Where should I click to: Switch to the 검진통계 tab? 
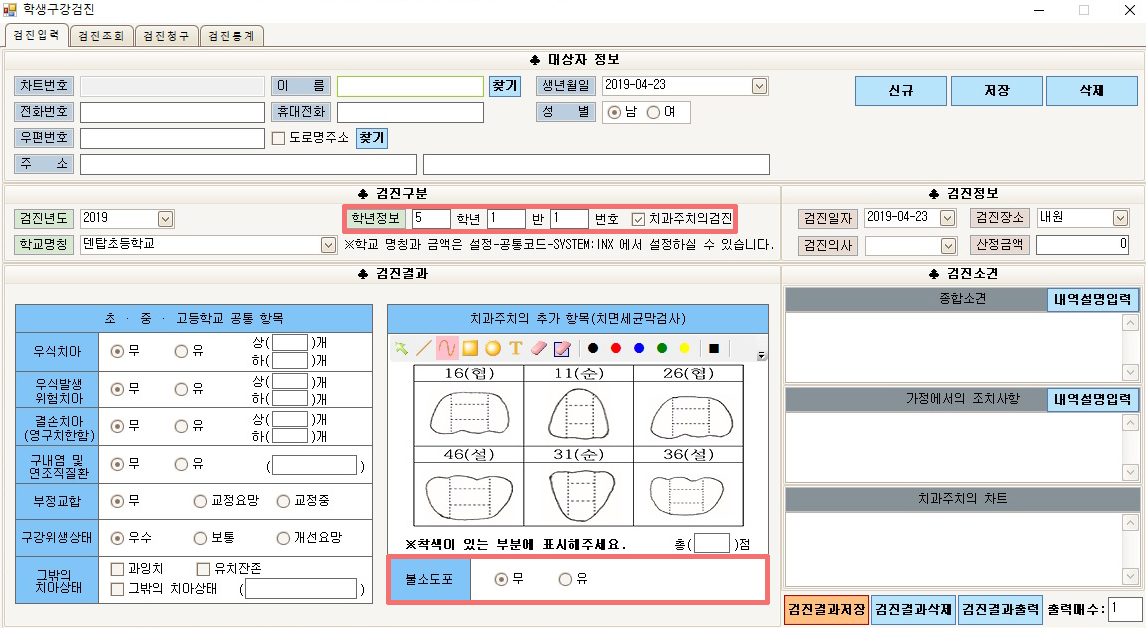coord(231,36)
